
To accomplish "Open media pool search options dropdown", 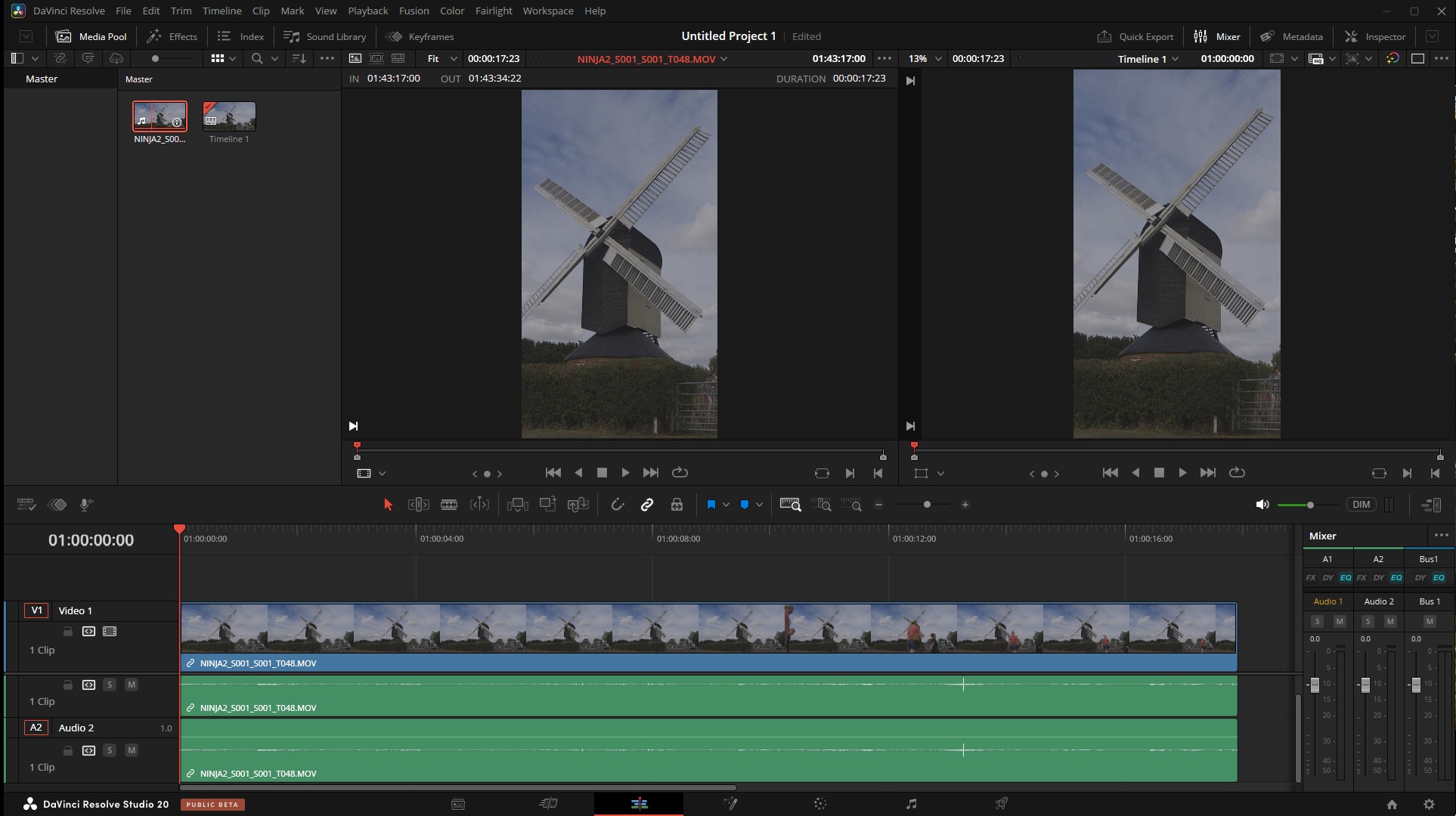I will pyautogui.click(x=274, y=58).
